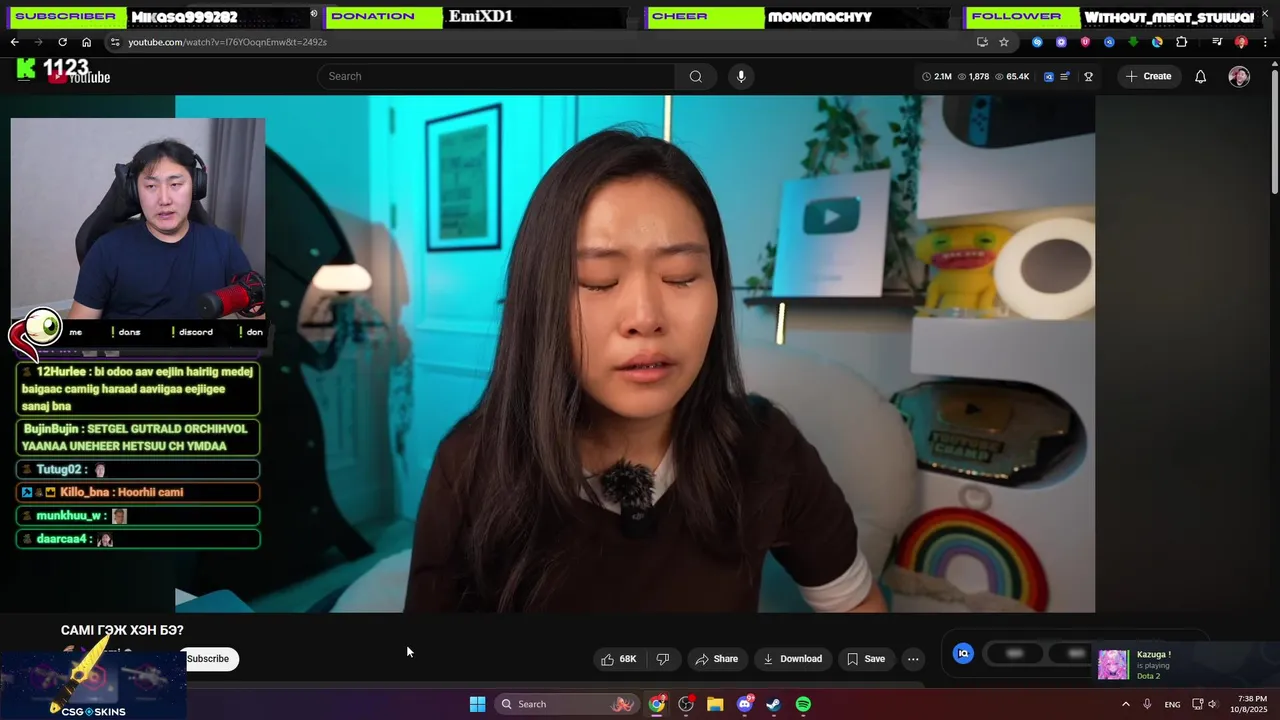This screenshot has height=720, width=1280.
Task: Go back with the browser back arrow
Action: [x=14, y=42]
